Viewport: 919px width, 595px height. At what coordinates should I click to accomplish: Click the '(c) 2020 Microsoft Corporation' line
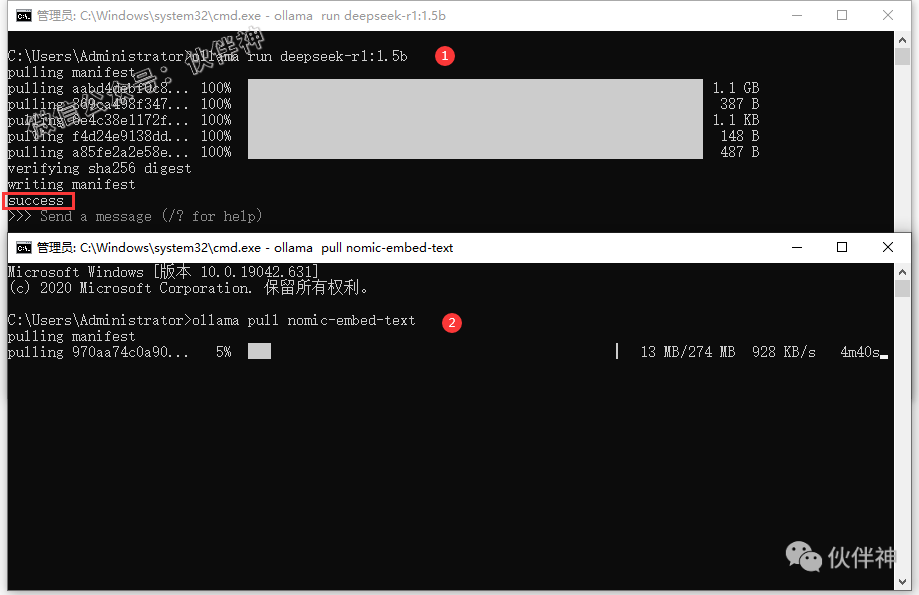tap(189, 288)
